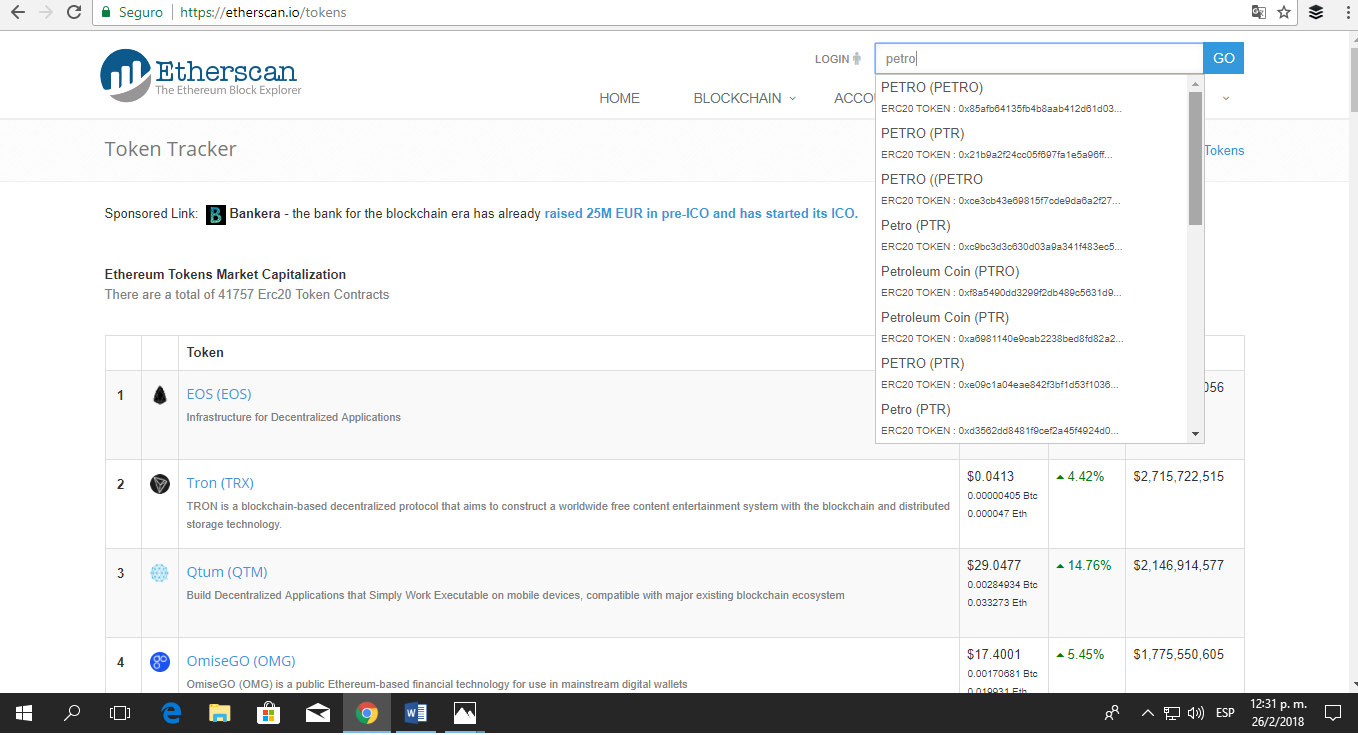Click the suggestion list scrollbar thumb

[1195, 159]
